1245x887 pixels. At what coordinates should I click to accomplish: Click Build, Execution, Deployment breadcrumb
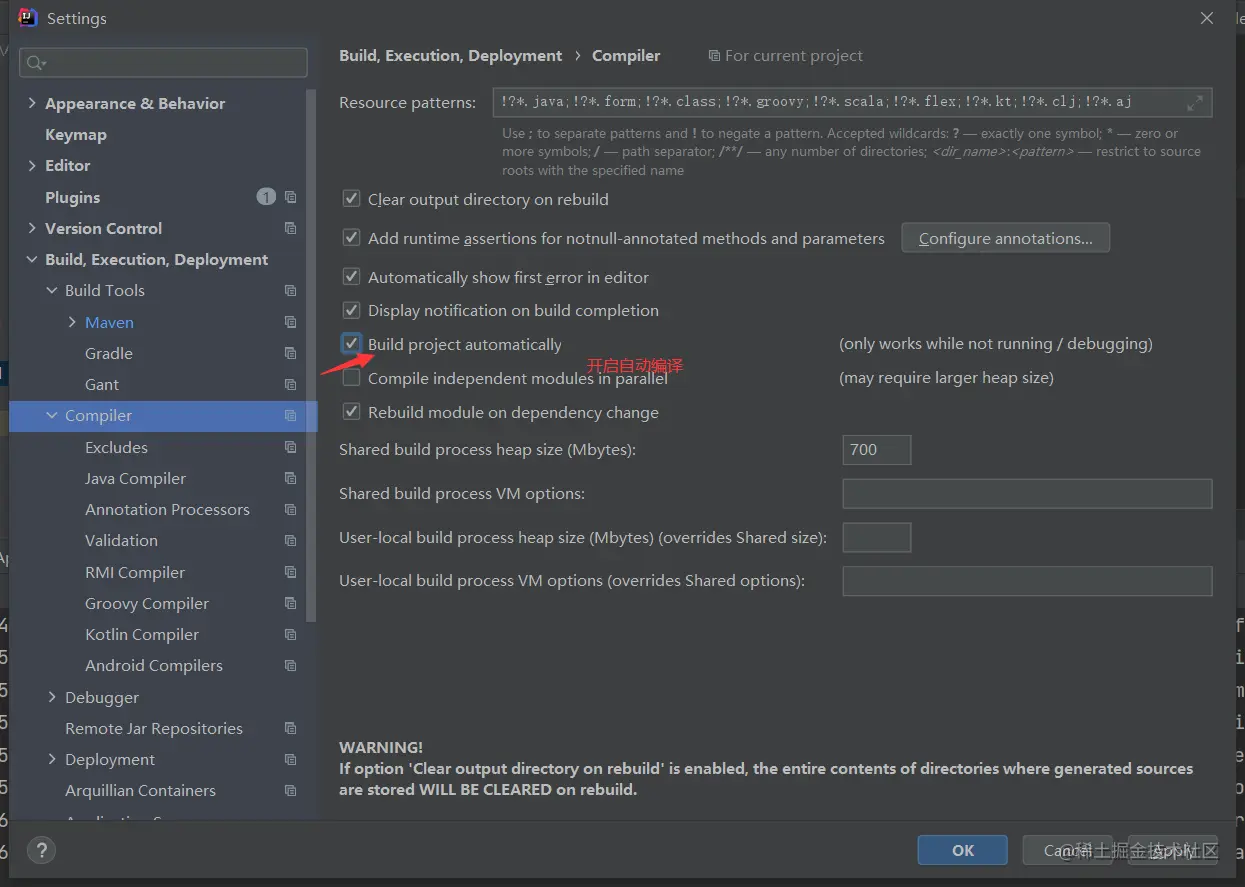click(451, 56)
